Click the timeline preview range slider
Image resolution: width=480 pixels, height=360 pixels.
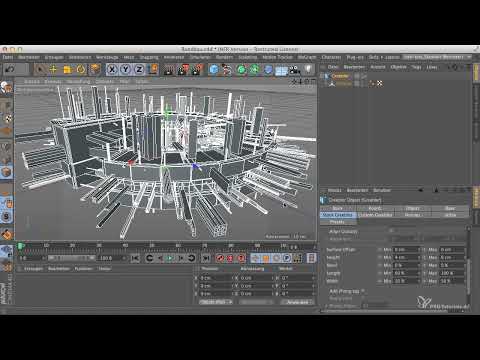[x=71, y=258]
